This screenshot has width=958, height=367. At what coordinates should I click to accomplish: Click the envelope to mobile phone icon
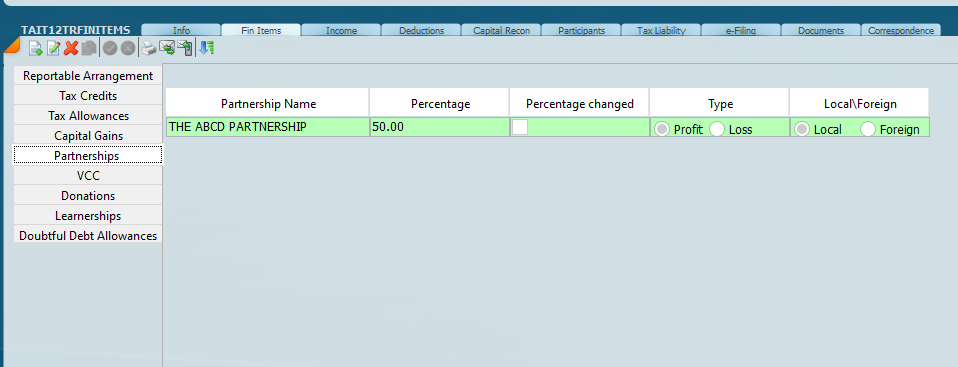[x=185, y=48]
